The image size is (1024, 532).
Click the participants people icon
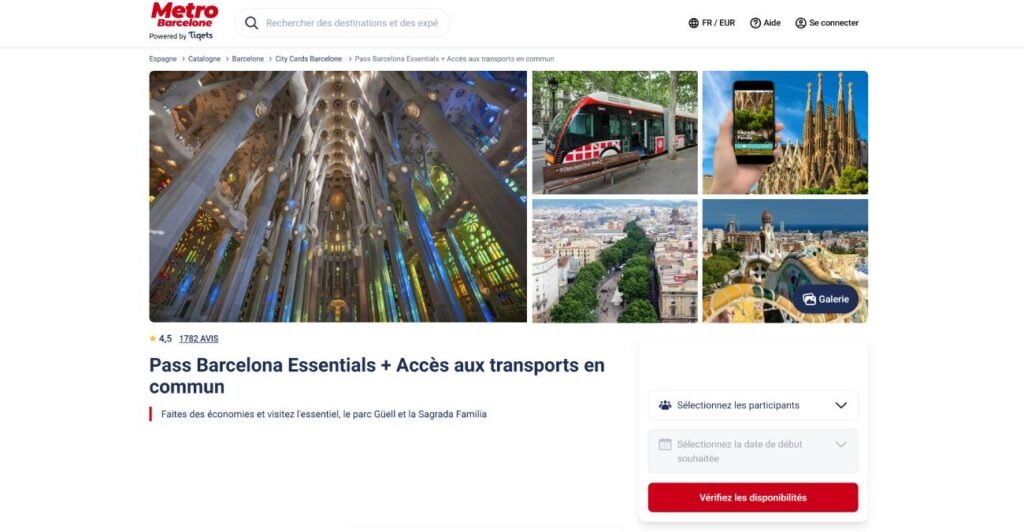coord(665,405)
